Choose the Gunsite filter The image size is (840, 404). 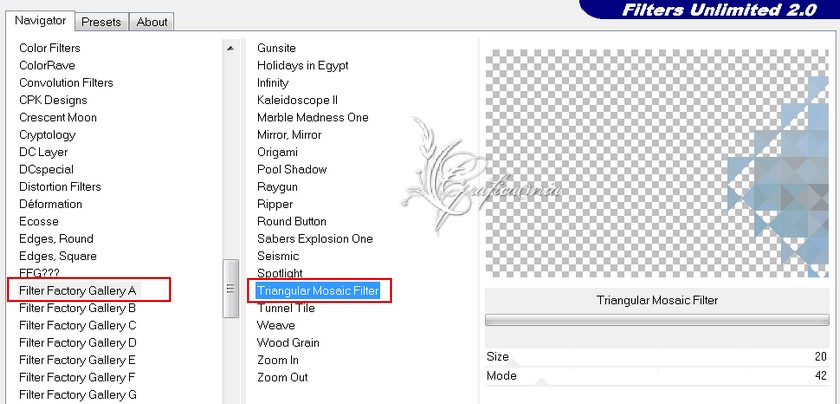(x=276, y=48)
